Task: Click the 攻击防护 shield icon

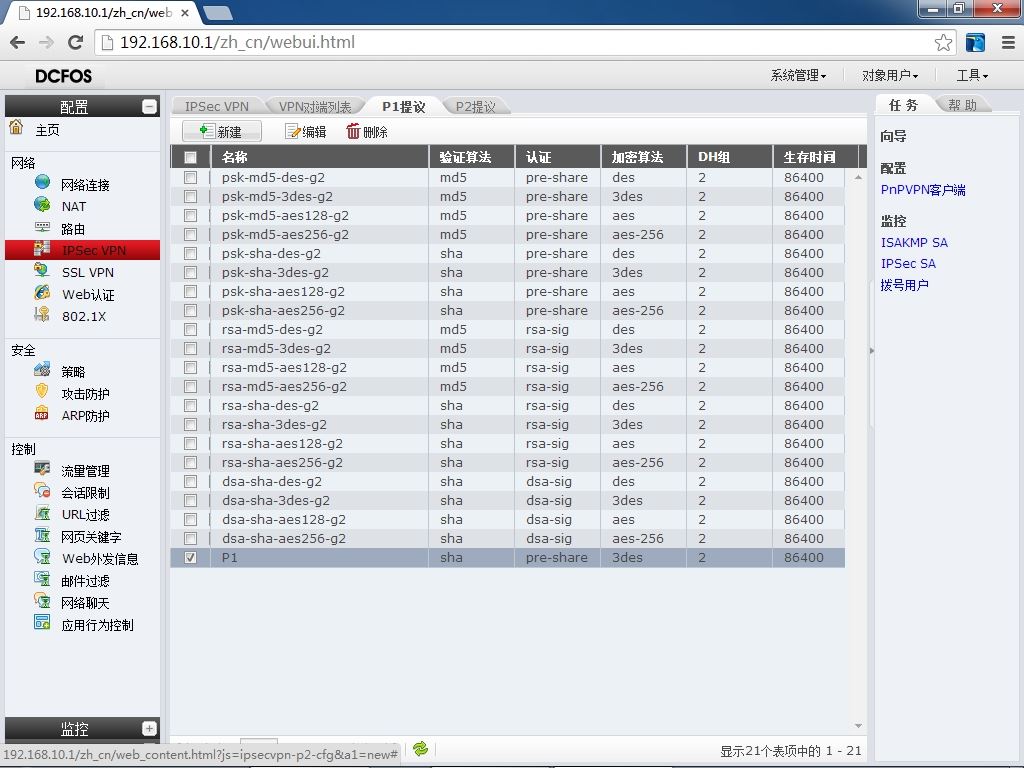Action: coord(42,392)
